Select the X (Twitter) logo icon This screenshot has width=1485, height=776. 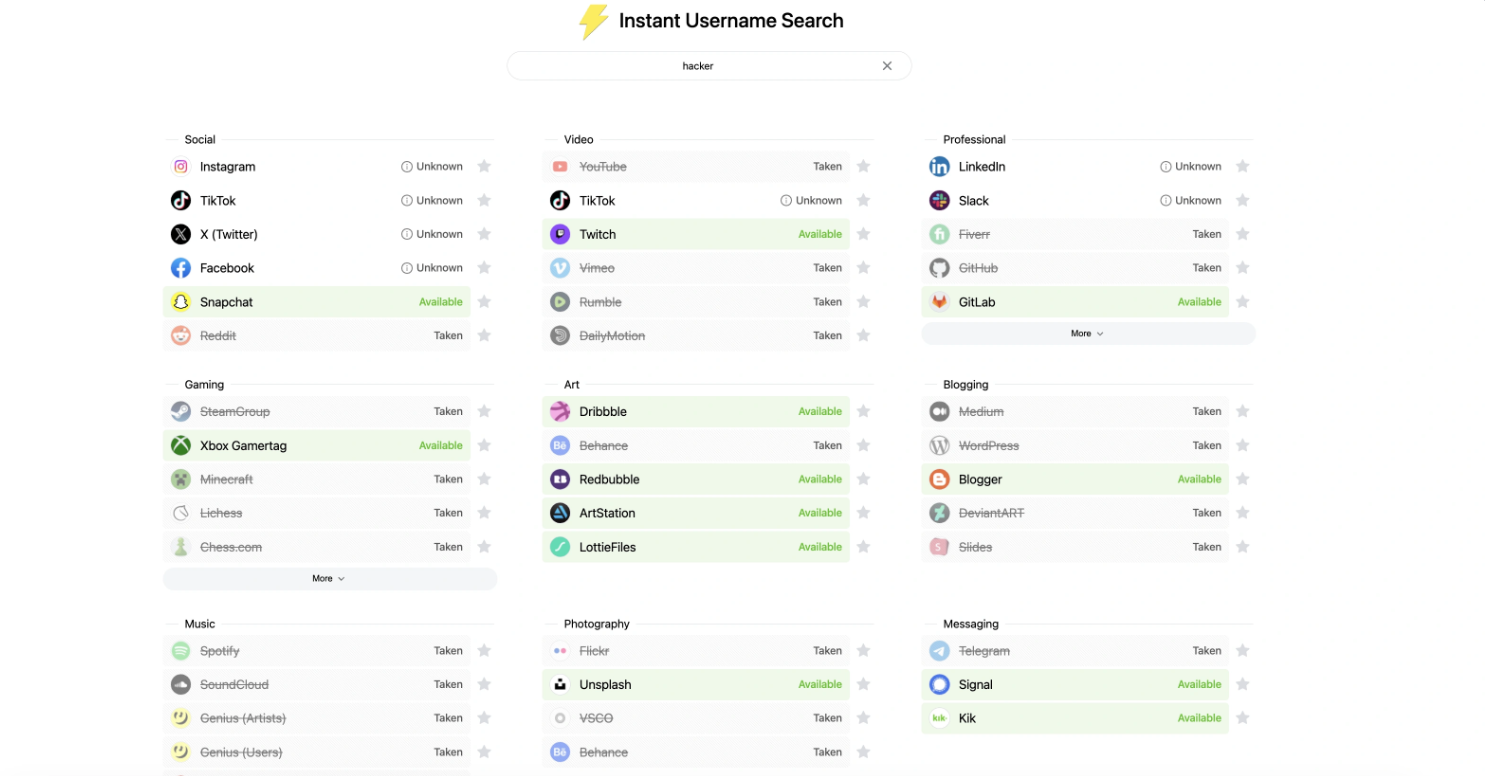181,234
